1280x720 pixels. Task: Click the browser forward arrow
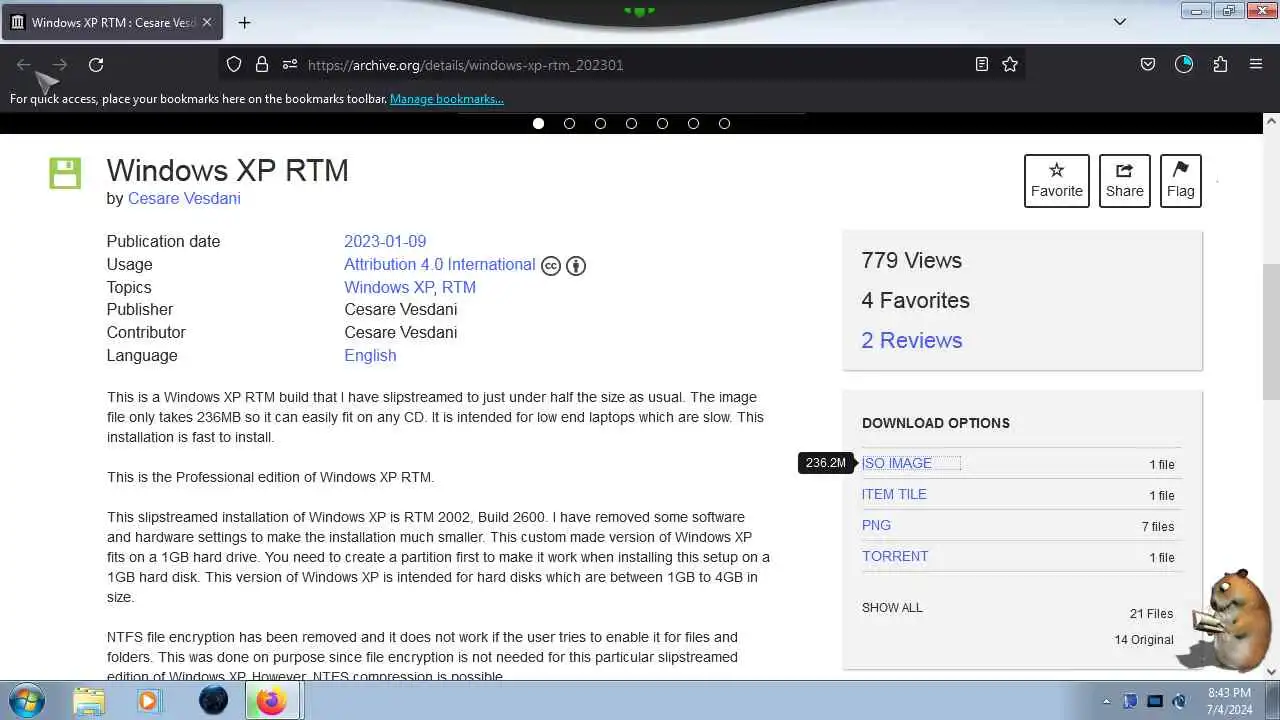click(x=60, y=65)
